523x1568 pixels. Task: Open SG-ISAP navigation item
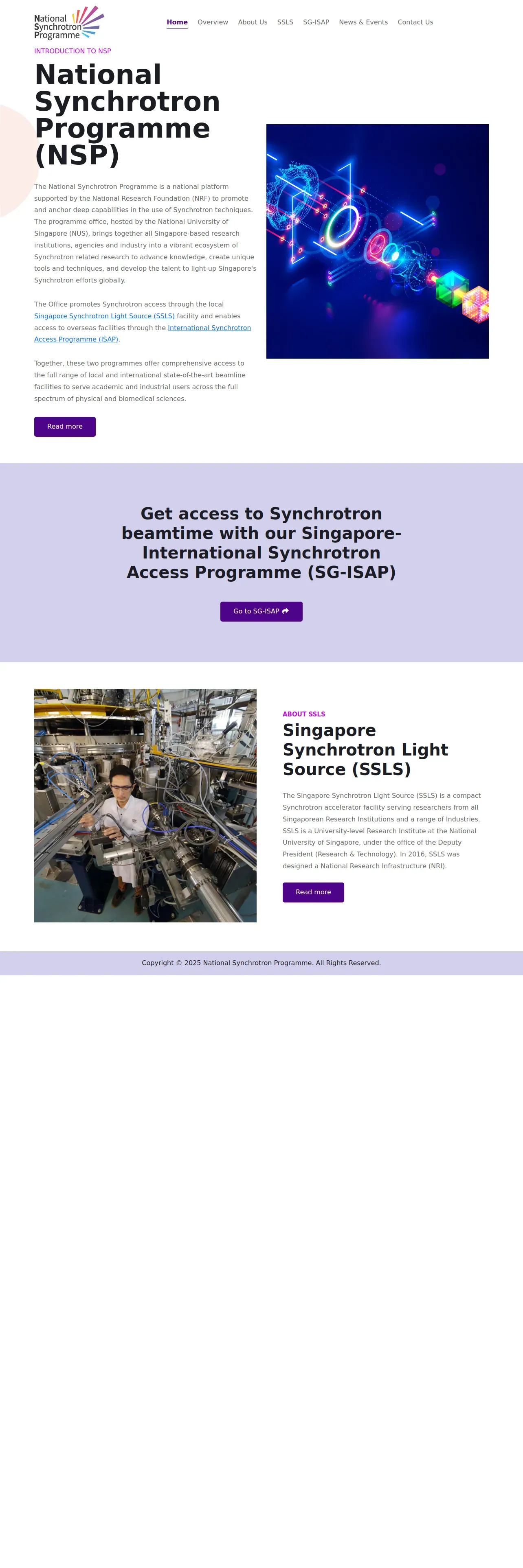[316, 22]
